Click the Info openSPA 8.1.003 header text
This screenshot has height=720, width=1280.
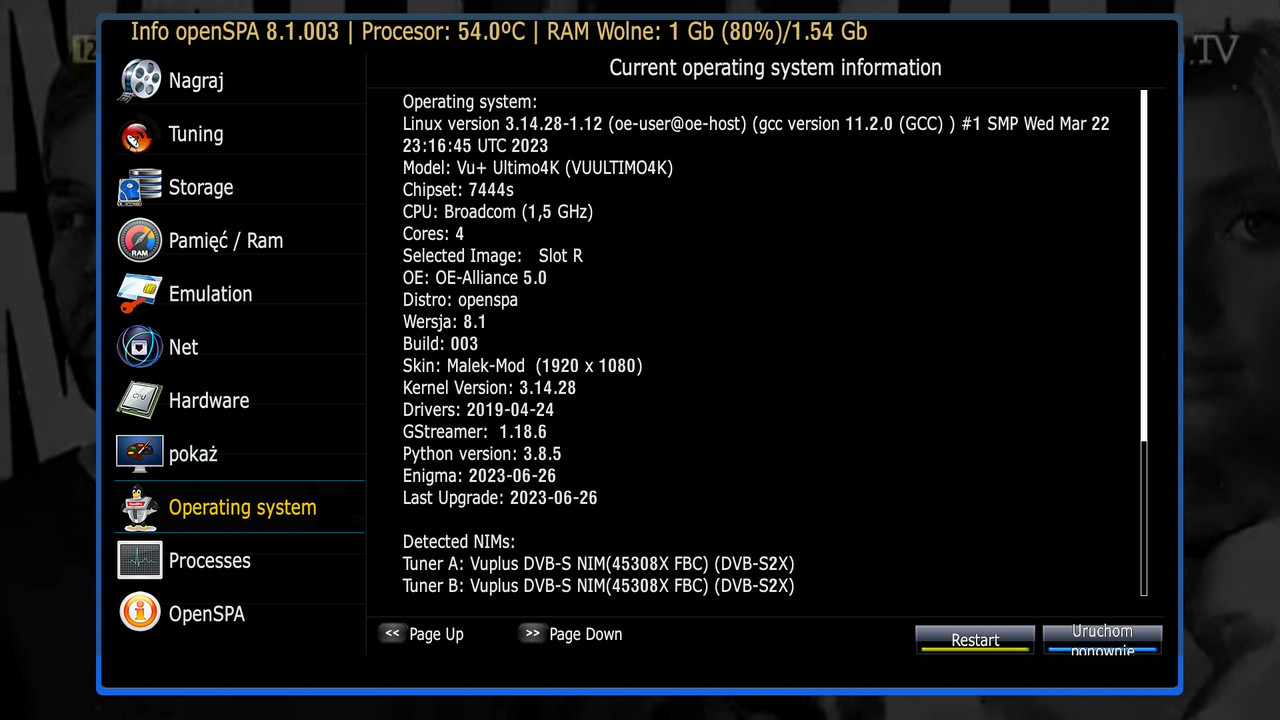point(235,31)
